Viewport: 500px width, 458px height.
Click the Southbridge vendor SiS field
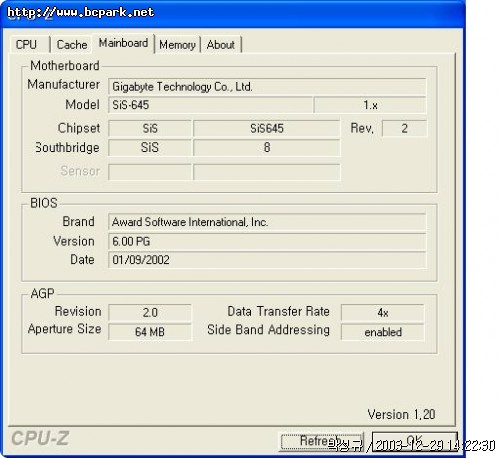coord(150,148)
